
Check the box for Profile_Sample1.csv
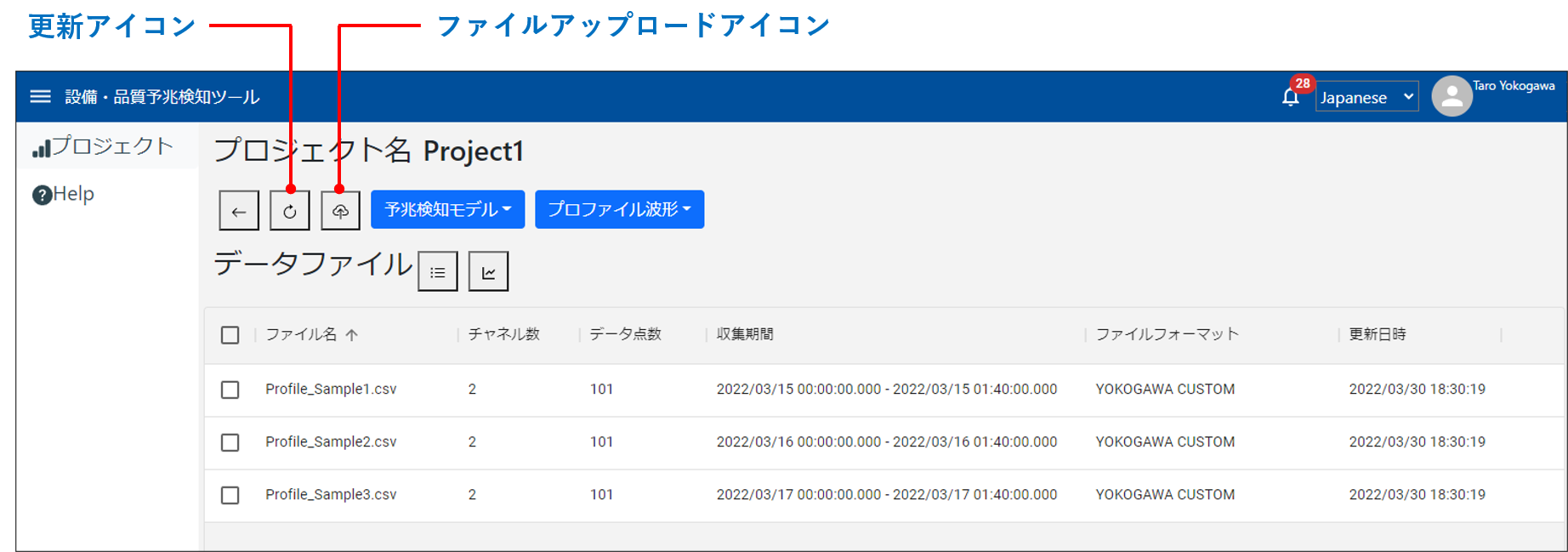(x=230, y=390)
